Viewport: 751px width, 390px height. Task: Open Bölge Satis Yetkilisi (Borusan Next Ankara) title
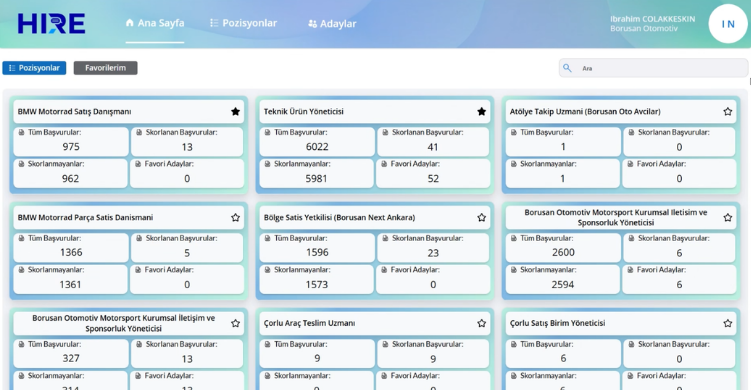coord(339,218)
